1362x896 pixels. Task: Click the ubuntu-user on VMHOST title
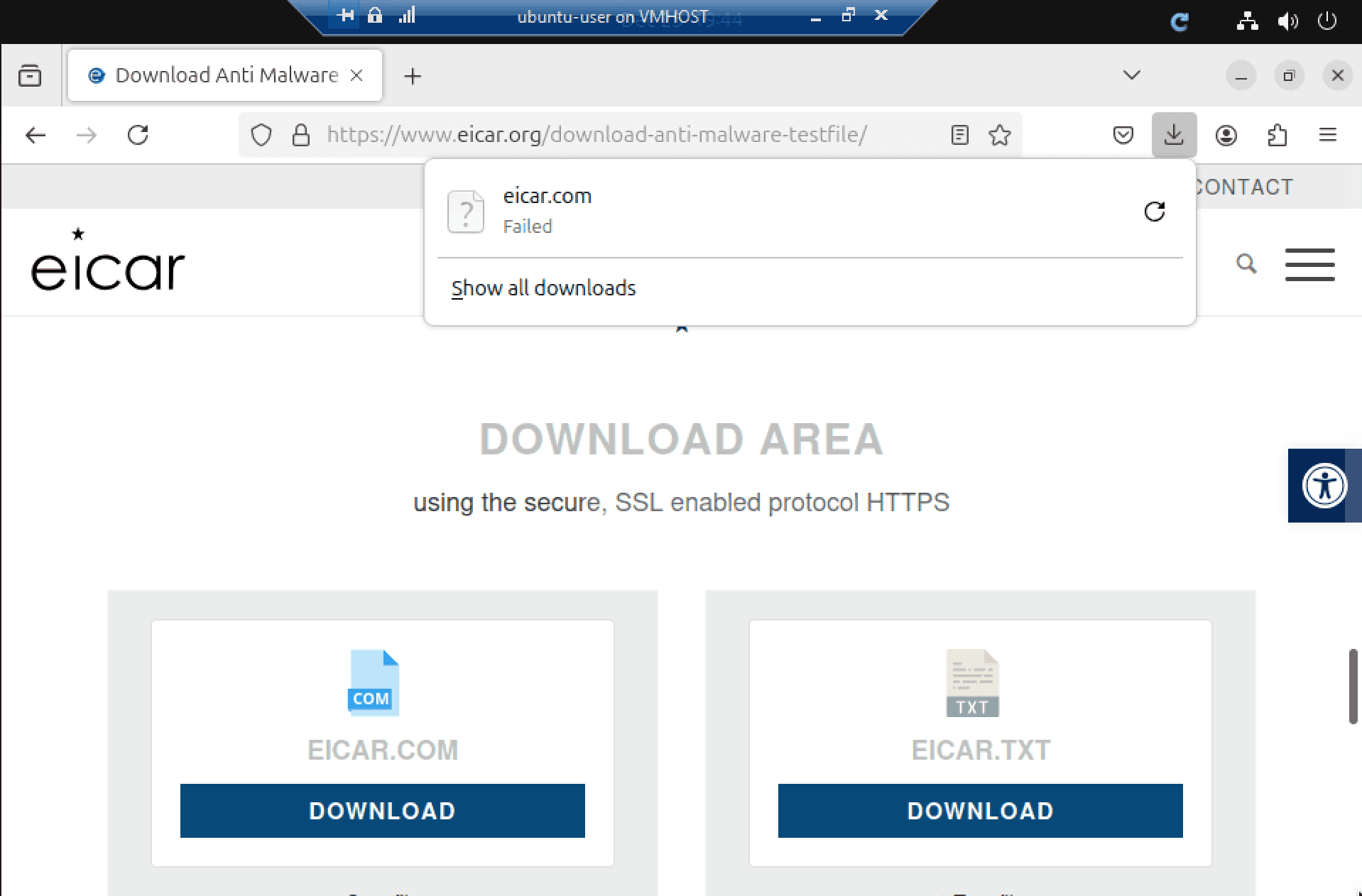pyautogui.click(x=612, y=17)
